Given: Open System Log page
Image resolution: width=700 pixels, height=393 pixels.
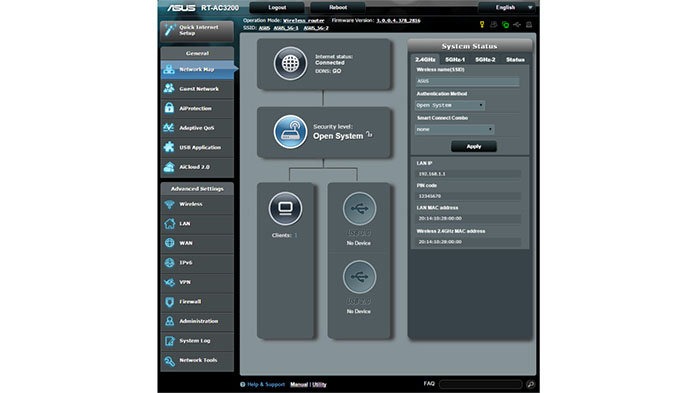Looking at the screenshot, I should (197, 341).
